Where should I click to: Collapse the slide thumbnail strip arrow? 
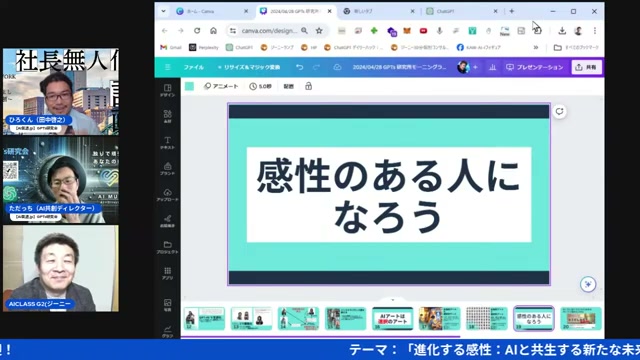pyautogui.click(x=393, y=300)
